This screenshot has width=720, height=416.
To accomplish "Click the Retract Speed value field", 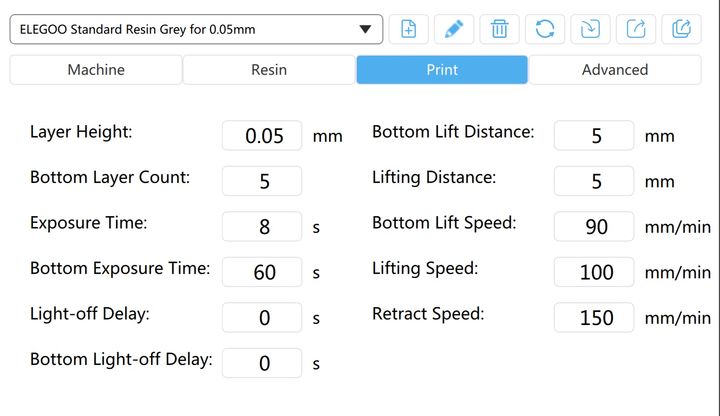I will (x=594, y=317).
